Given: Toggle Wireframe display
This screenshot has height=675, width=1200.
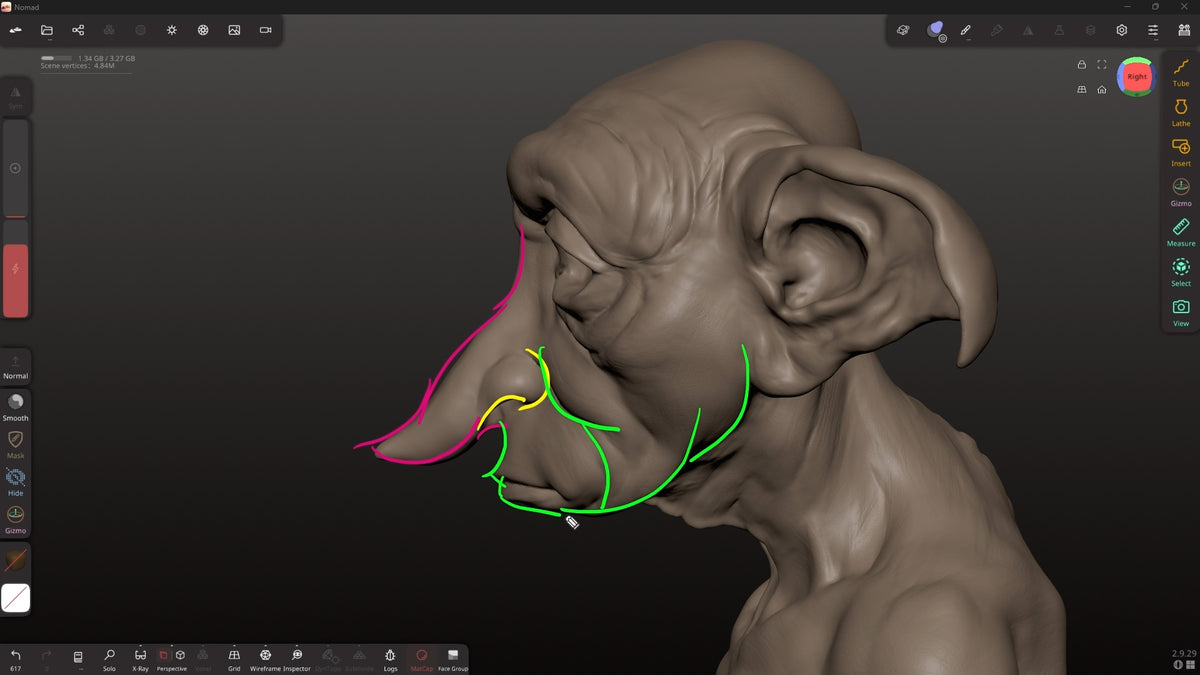Looking at the screenshot, I should [265, 658].
